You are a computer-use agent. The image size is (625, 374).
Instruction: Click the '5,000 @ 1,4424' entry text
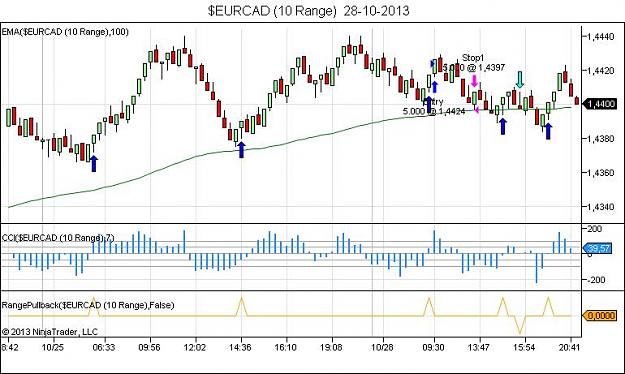click(434, 111)
